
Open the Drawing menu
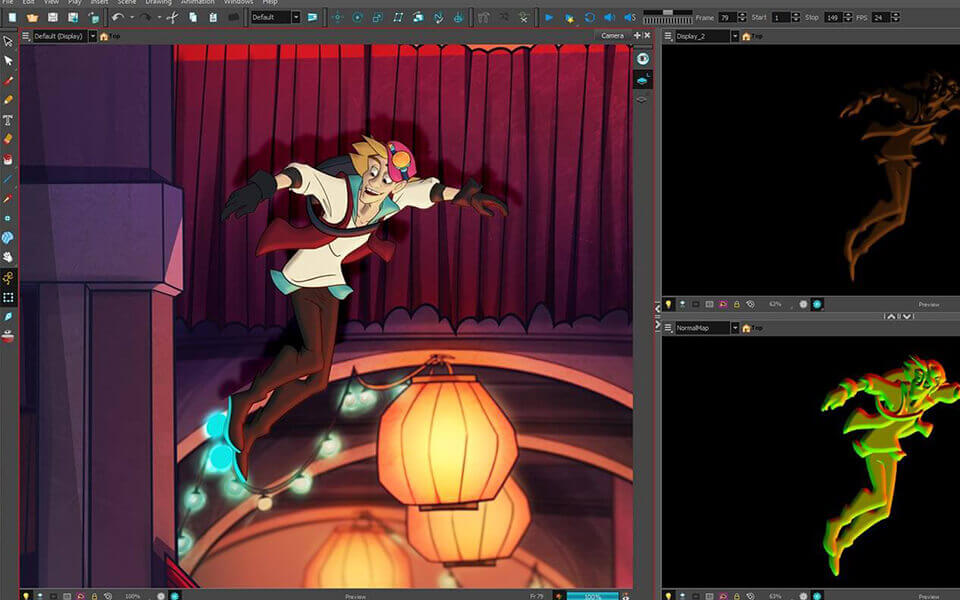(x=158, y=2)
